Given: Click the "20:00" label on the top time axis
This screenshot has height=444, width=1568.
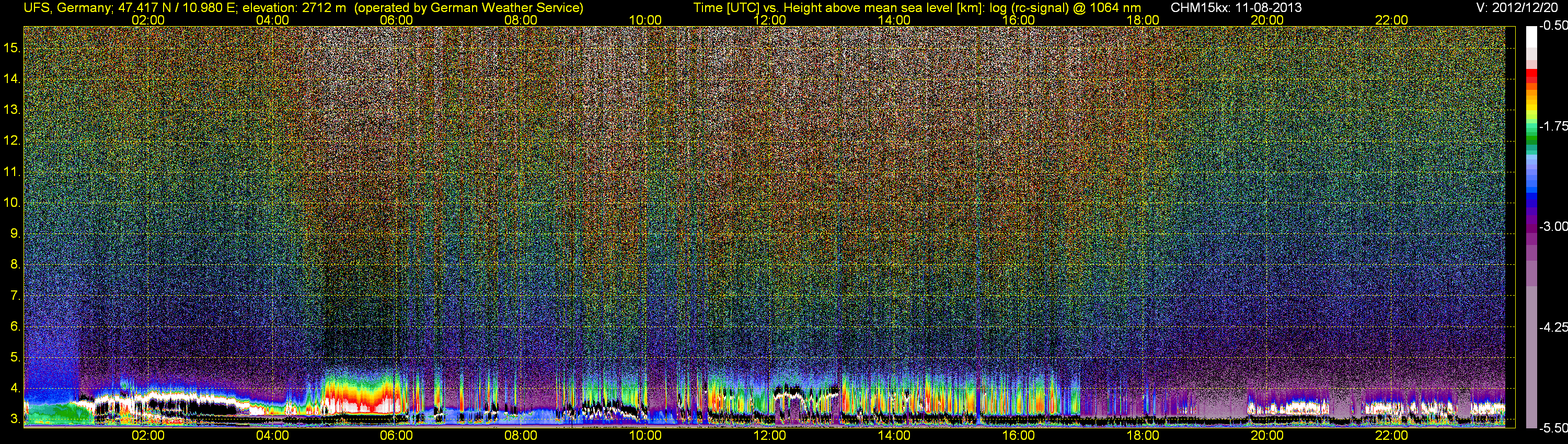Looking at the screenshot, I should [1267, 20].
